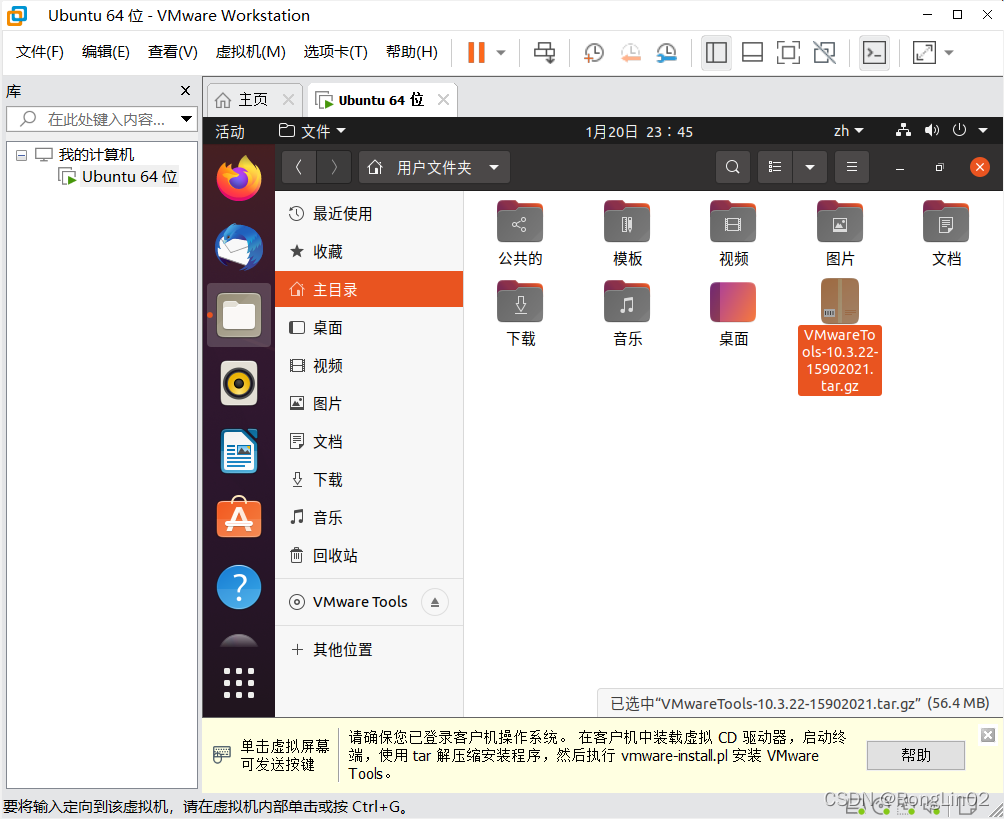1004x819 pixels.
Task: Pause the virtual machine with the orange pause icon
Action: [476, 53]
